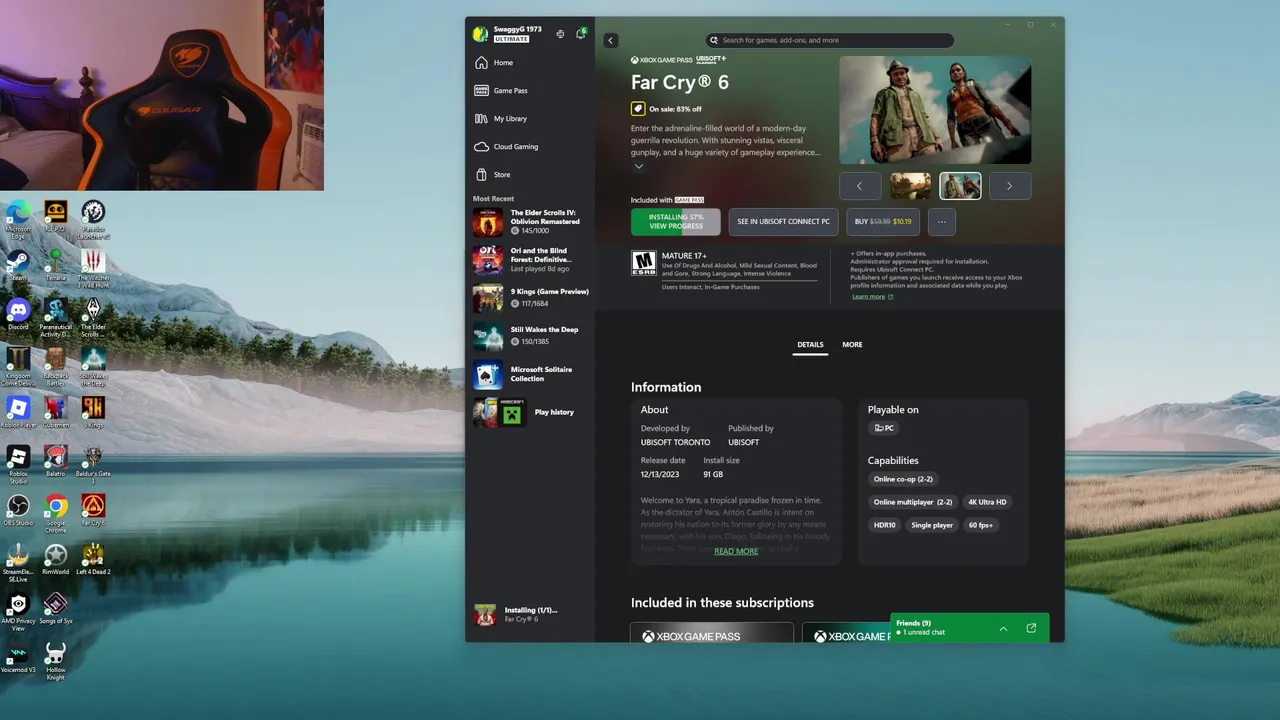
Task: Click the search box for games
Action: tap(830, 40)
